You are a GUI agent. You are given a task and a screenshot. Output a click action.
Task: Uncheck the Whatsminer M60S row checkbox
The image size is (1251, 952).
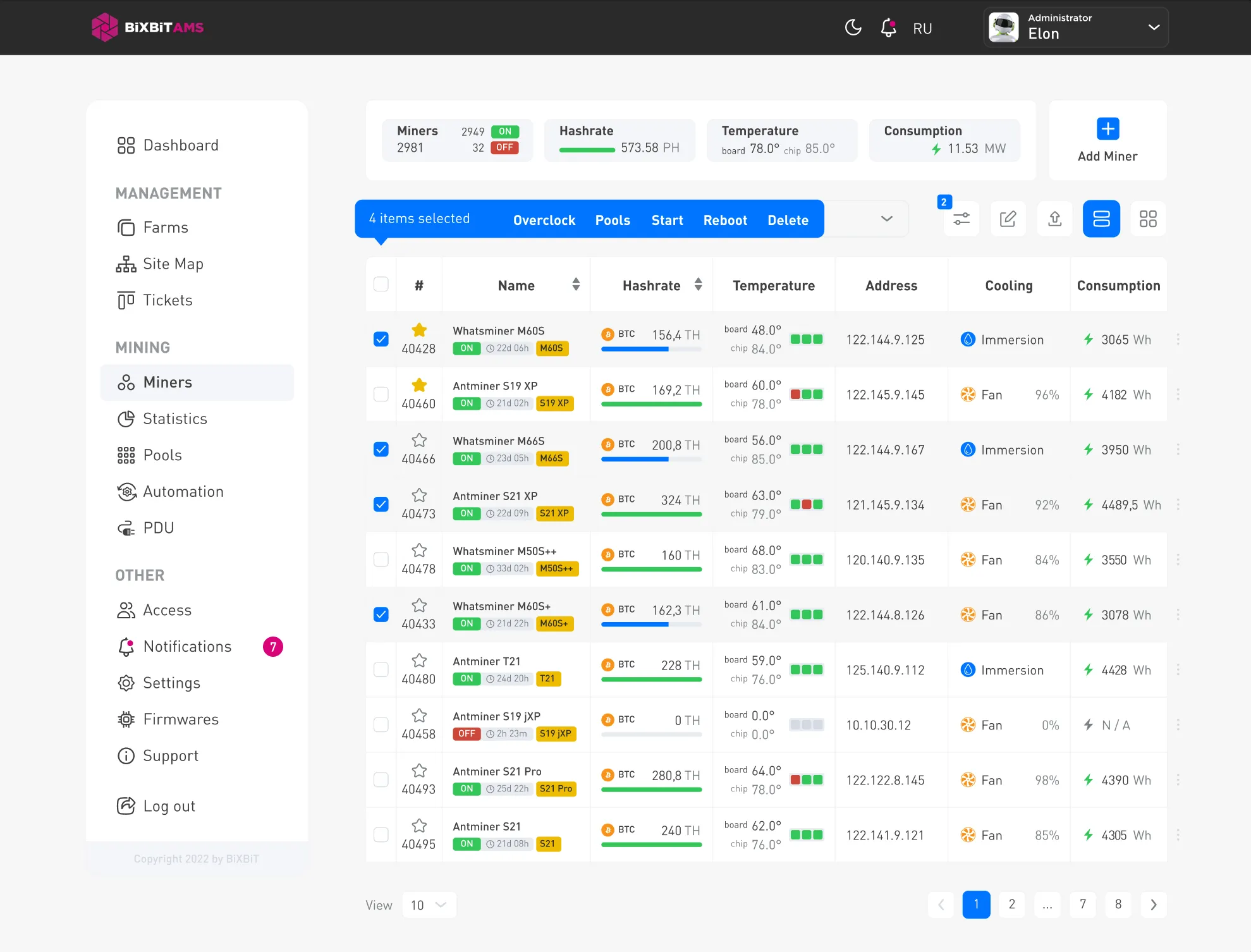(x=381, y=339)
